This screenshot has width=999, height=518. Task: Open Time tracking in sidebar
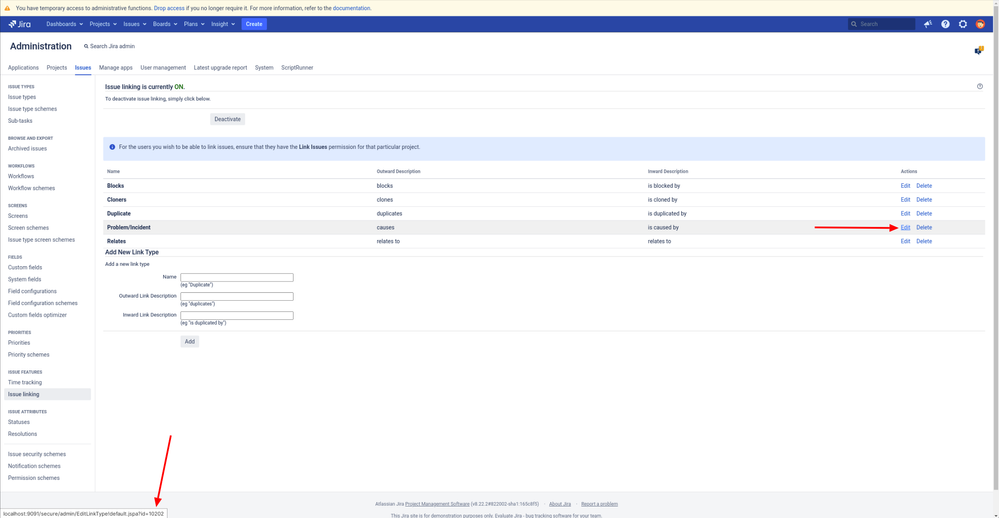pos(25,382)
